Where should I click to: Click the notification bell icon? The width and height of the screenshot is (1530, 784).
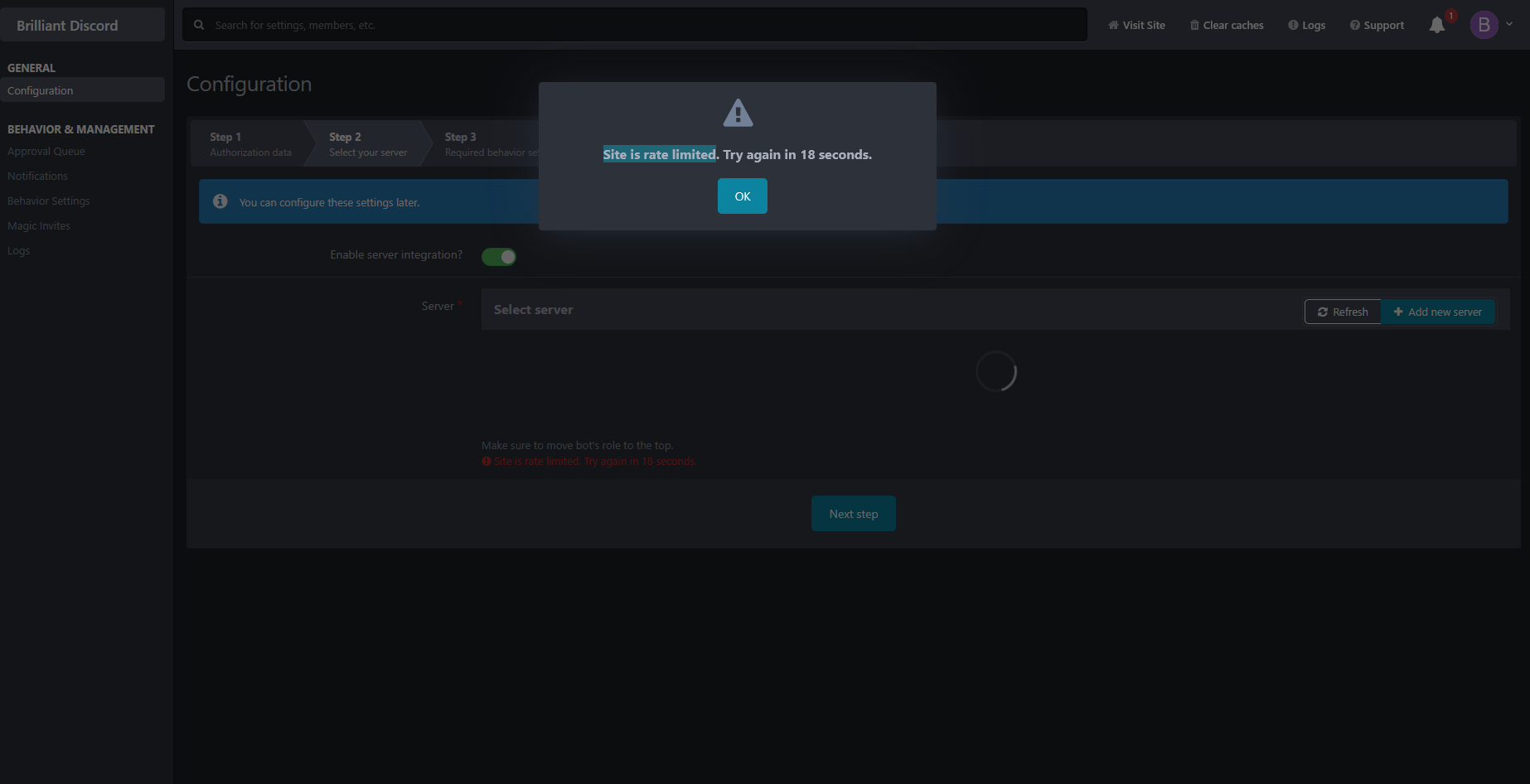pyautogui.click(x=1436, y=26)
